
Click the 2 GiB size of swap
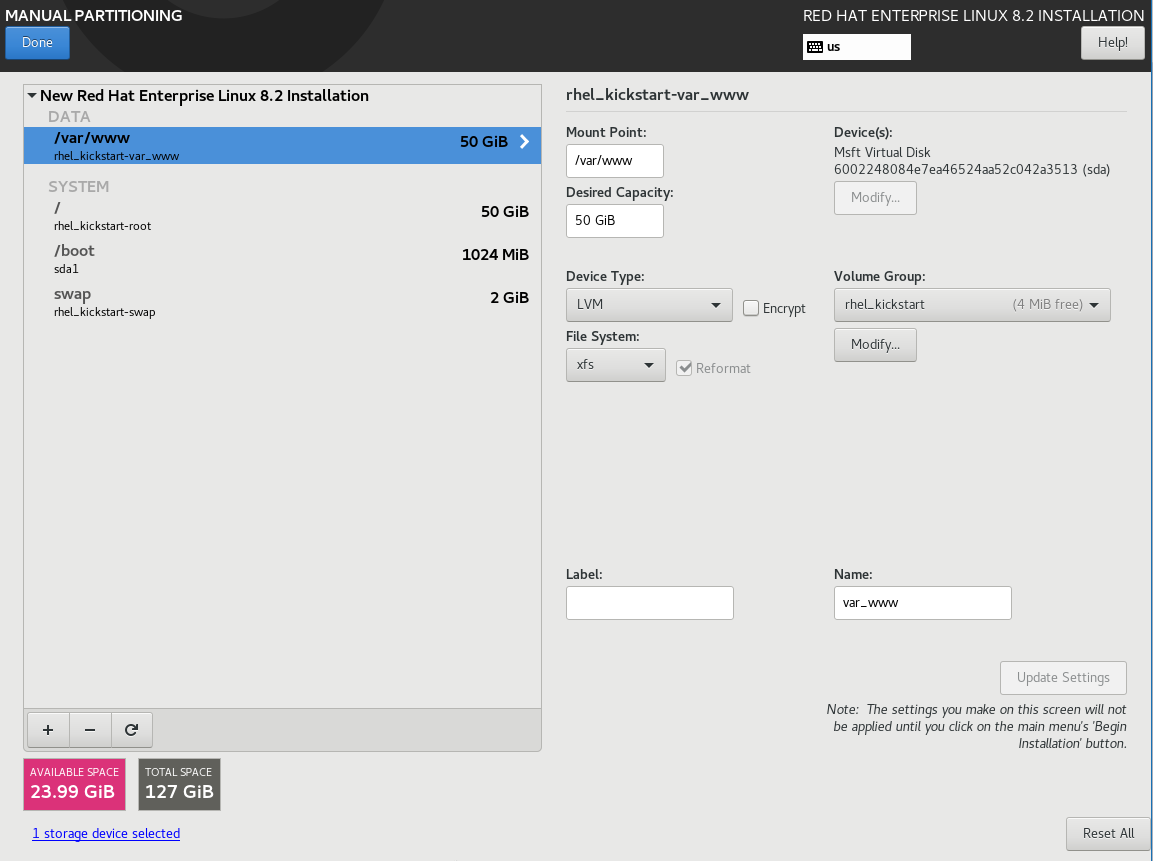[x=510, y=298]
